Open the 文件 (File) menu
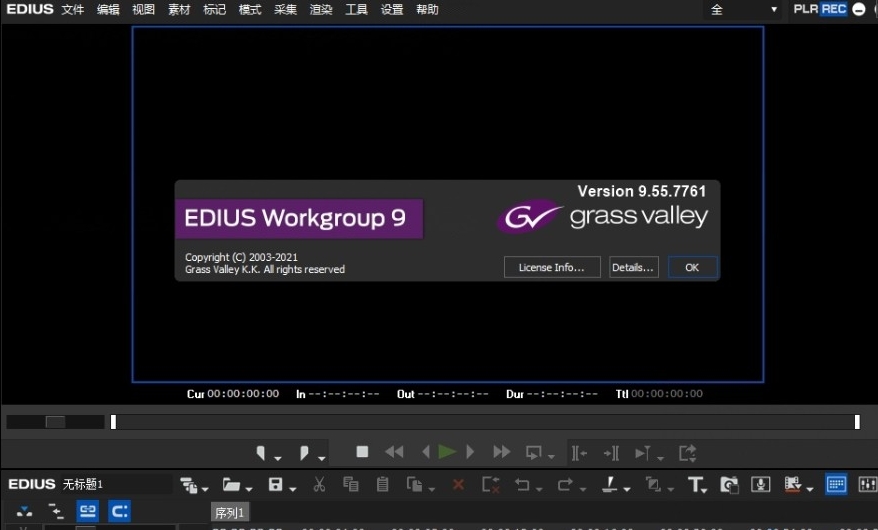The image size is (878, 530). tap(73, 10)
